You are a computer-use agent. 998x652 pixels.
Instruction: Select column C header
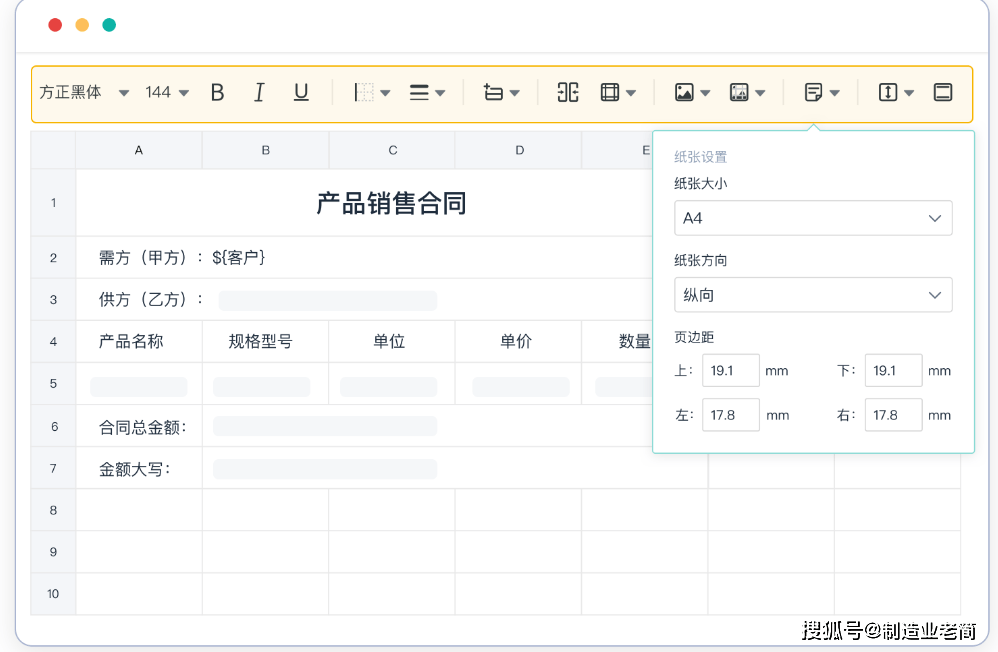pyautogui.click(x=392, y=150)
